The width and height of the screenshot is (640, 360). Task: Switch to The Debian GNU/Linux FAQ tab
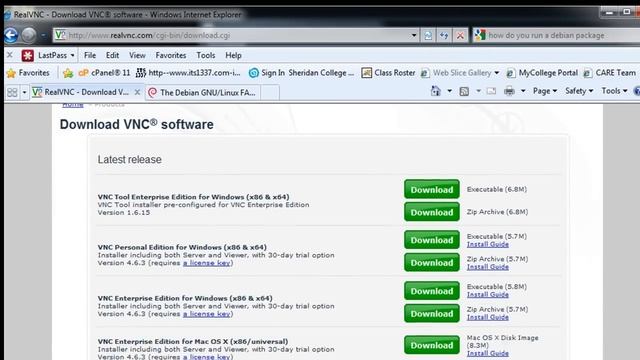pos(203,93)
